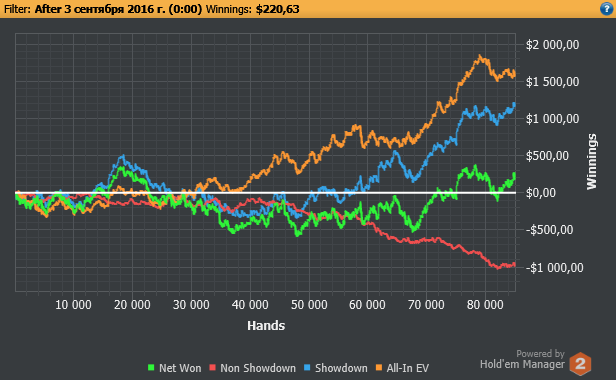Image resolution: width=616 pixels, height=380 pixels.
Task: Click the All-In EV legend label
Action: (x=407, y=368)
